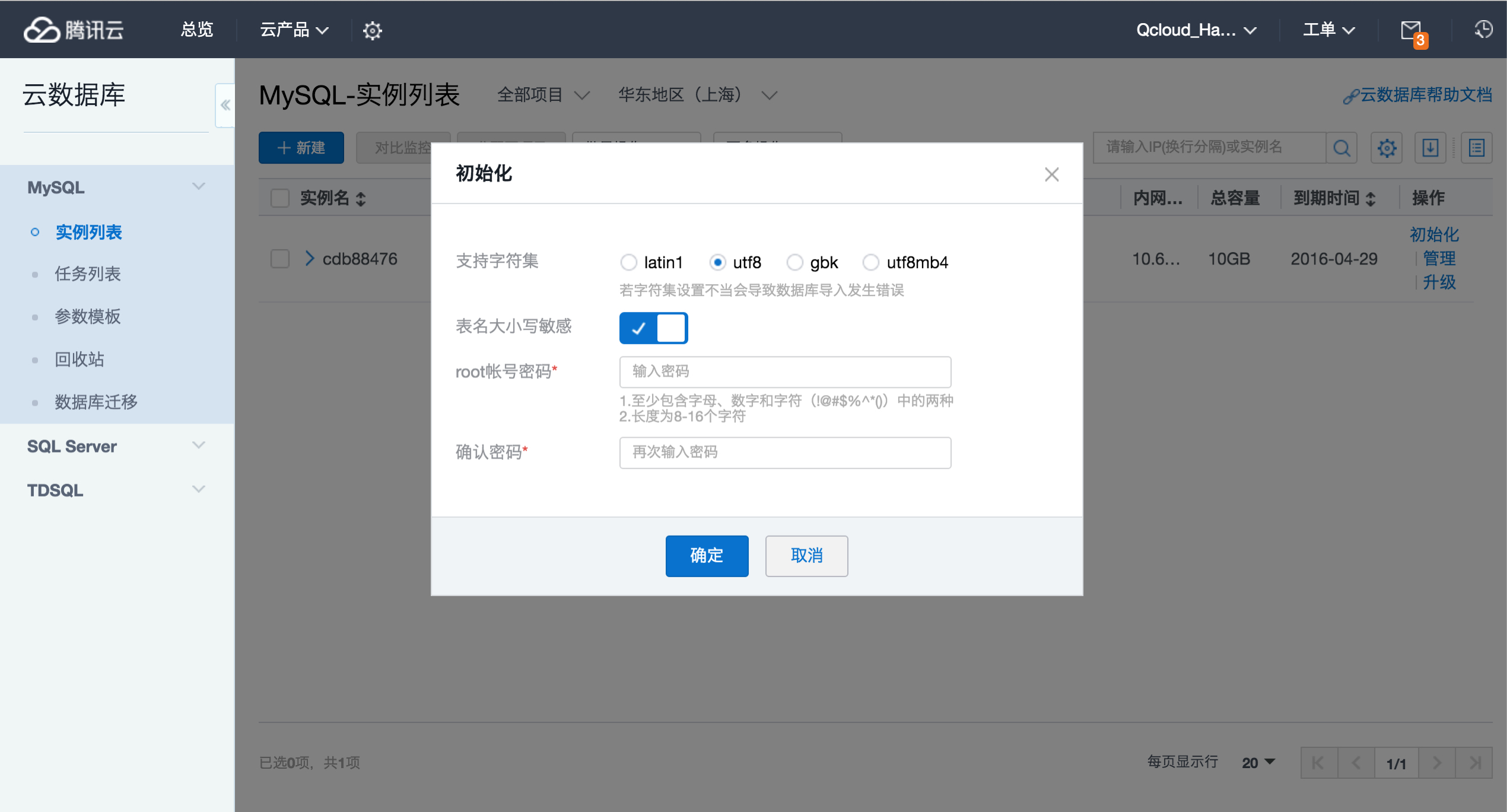1507x812 pixels.
Task: Open 回收站 in the sidebar
Action: coord(80,359)
